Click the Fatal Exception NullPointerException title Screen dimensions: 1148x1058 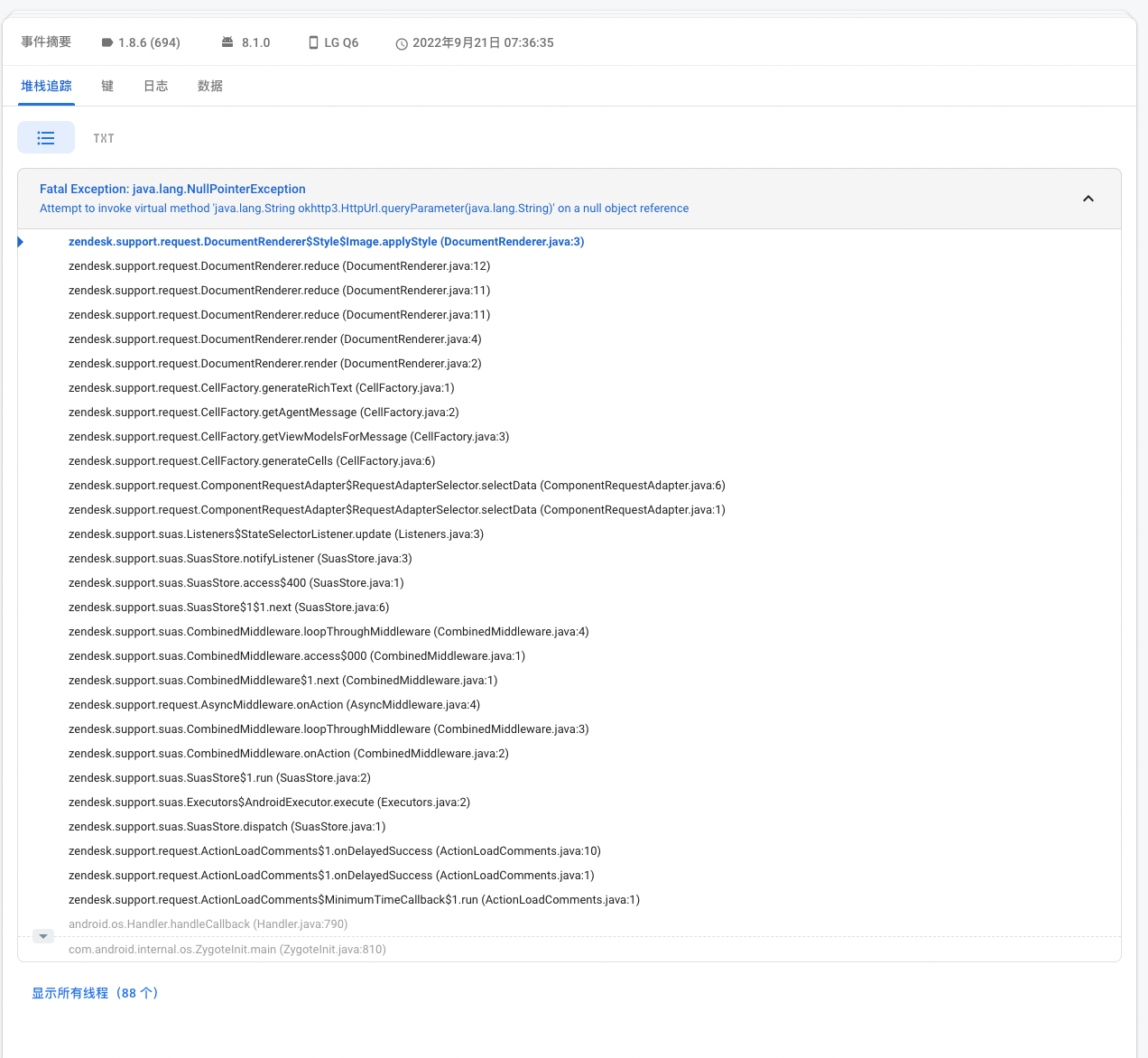172,189
